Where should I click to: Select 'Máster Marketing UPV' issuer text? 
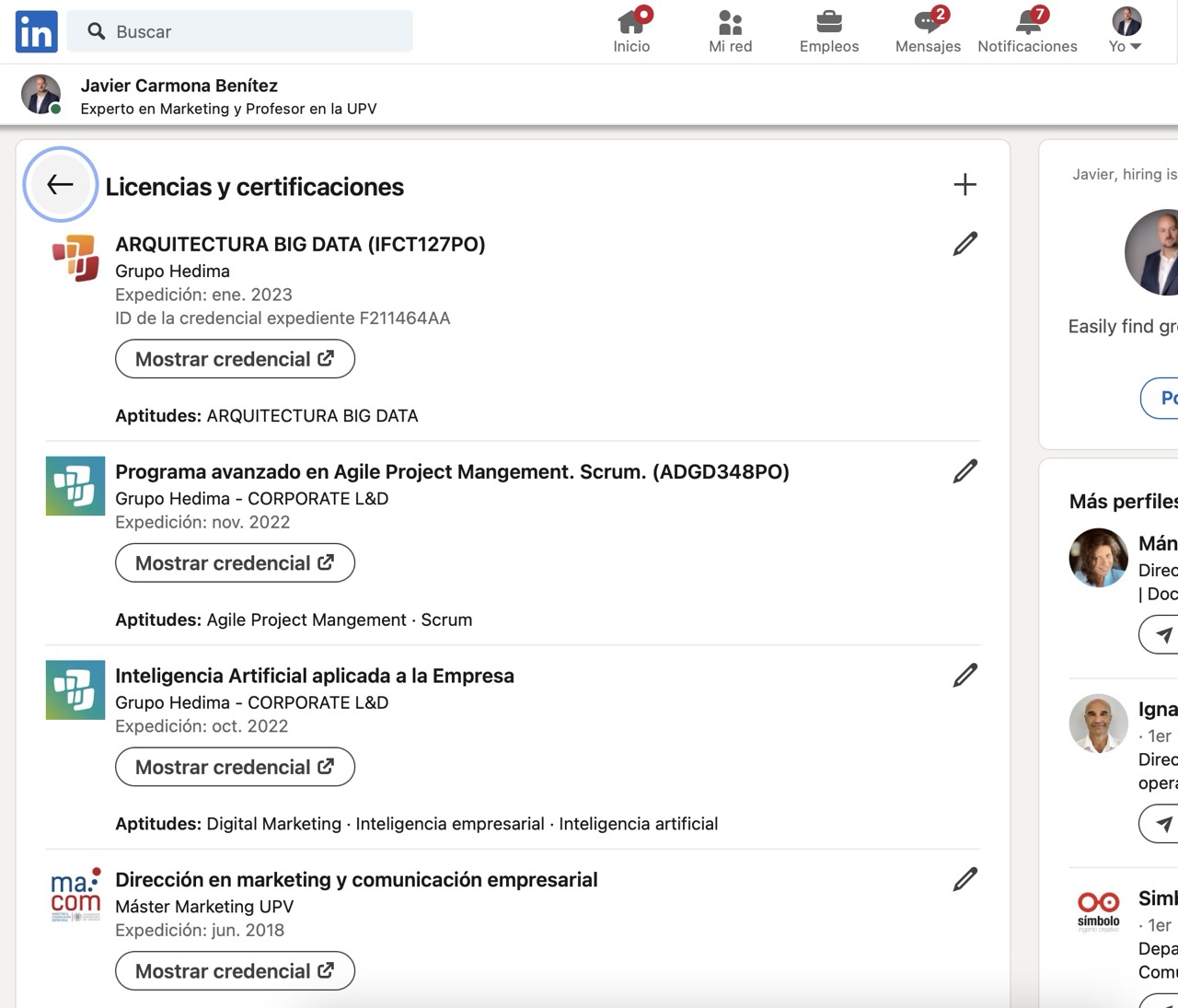(204, 907)
